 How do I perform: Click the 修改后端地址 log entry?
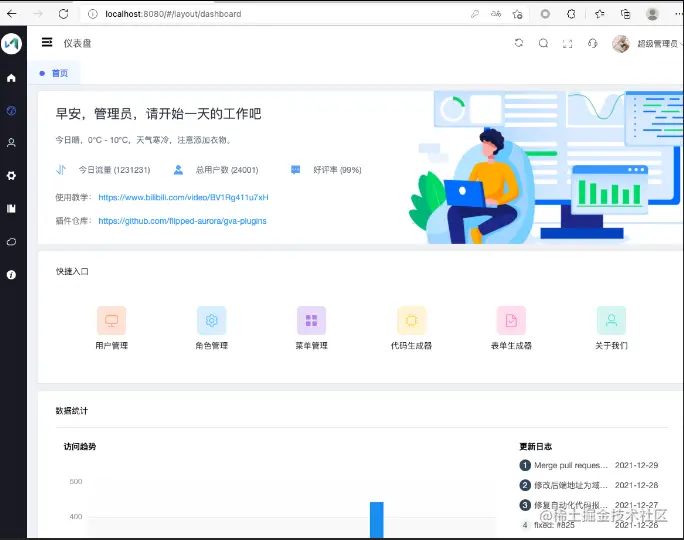click(x=571, y=485)
